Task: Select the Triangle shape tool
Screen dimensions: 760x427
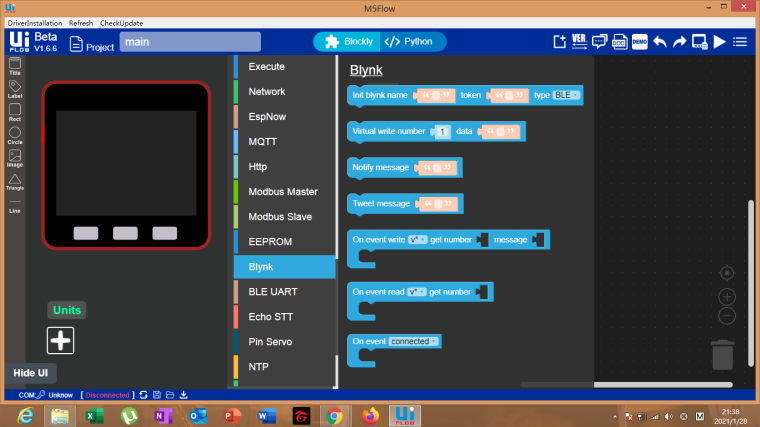Action: pyautogui.click(x=15, y=182)
